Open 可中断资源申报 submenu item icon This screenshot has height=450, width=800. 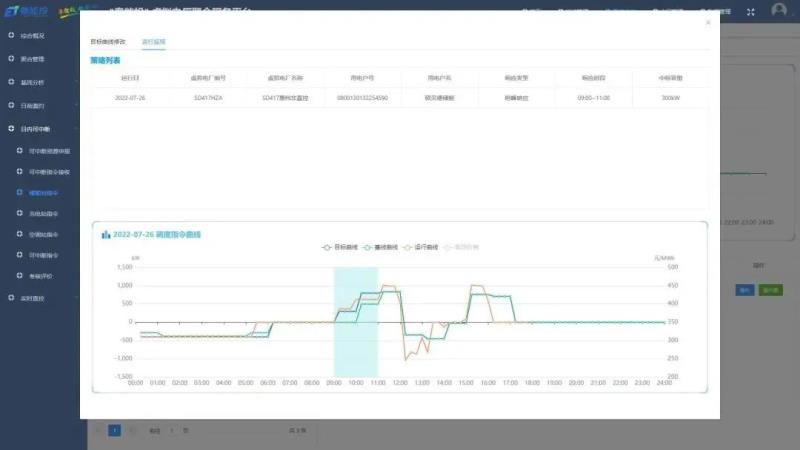coord(19,151)
